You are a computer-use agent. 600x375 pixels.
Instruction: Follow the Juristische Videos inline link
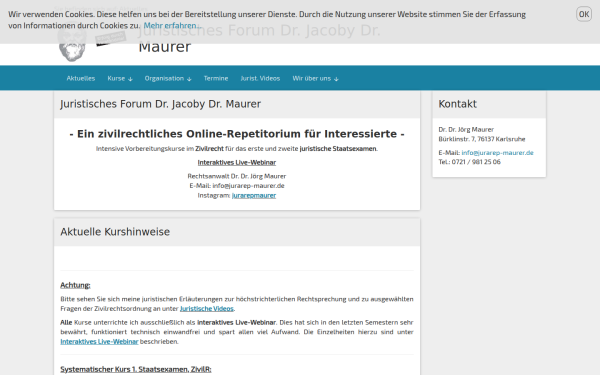coord(207,308)
